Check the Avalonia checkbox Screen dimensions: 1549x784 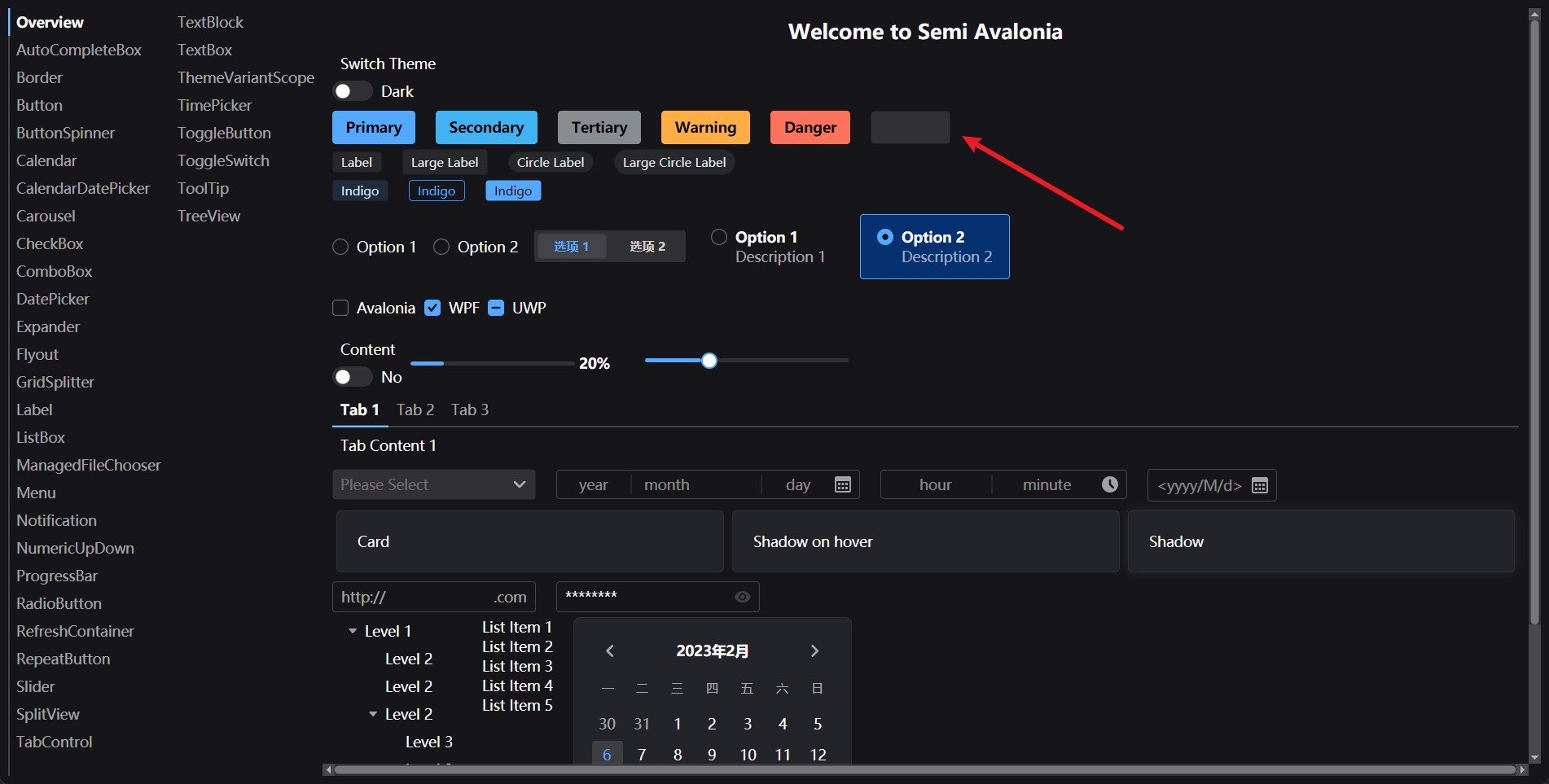tap(340, 308)
